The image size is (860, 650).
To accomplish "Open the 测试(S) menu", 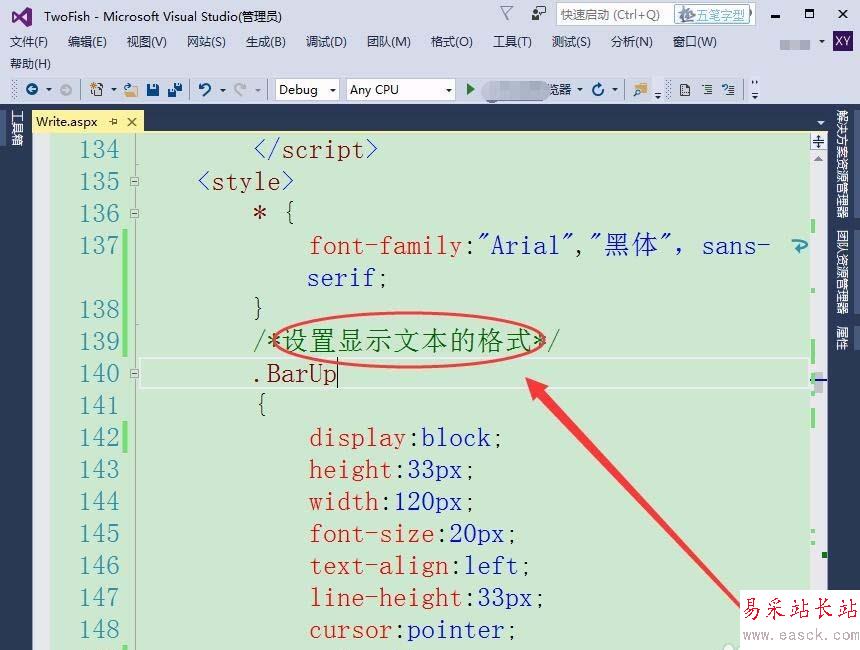I will 571,42.
